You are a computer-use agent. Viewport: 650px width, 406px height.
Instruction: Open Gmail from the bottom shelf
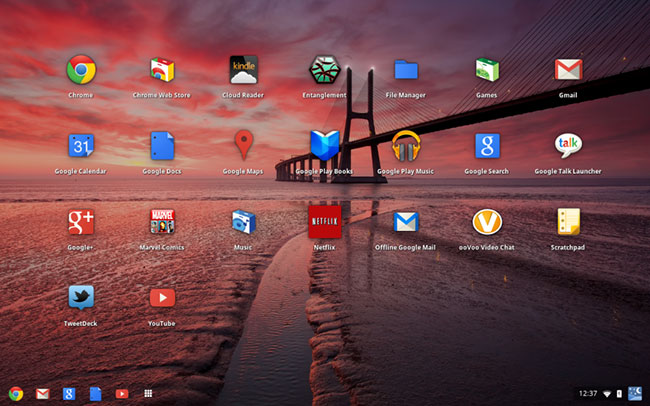click(42, 394)
